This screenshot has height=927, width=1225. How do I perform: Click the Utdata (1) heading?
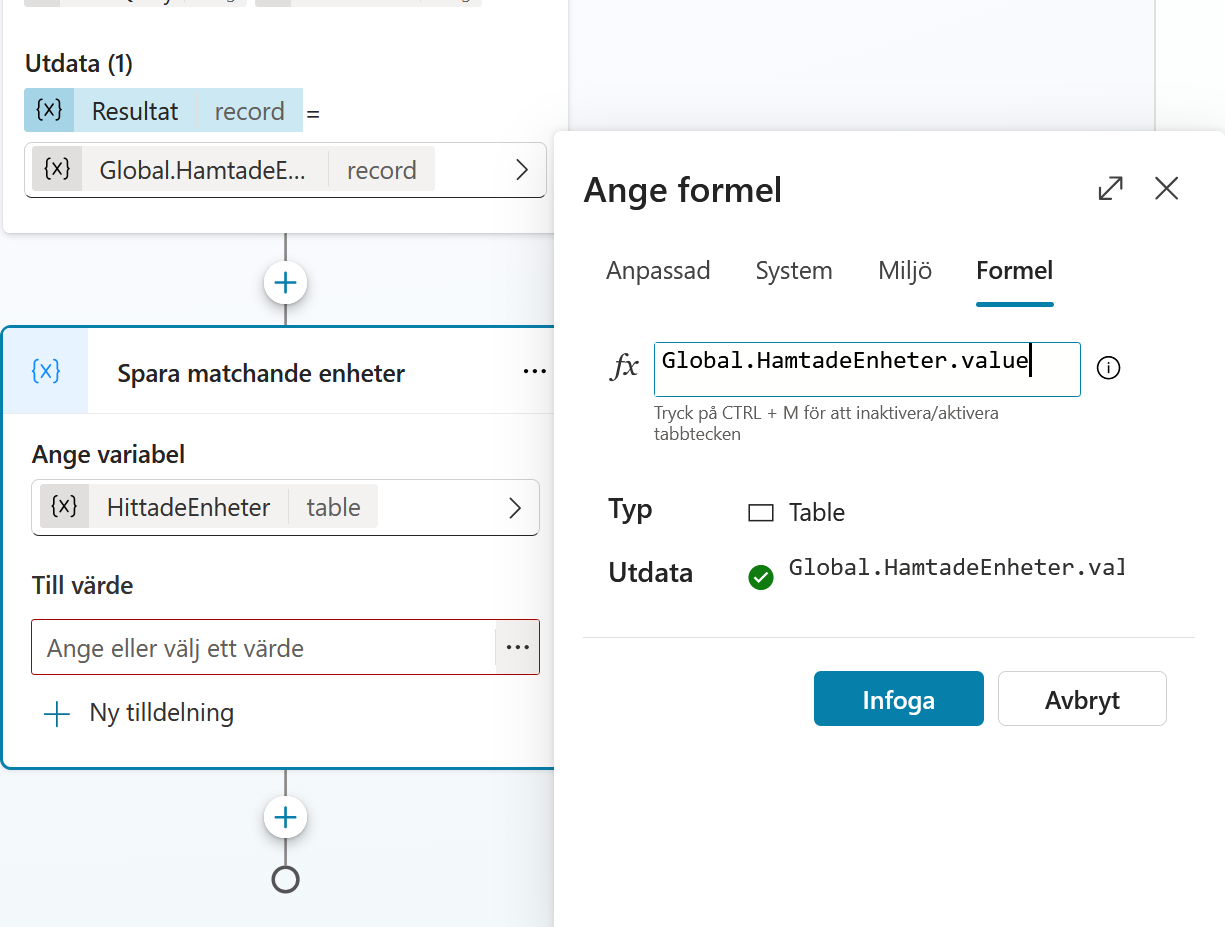tap(79, 64)
